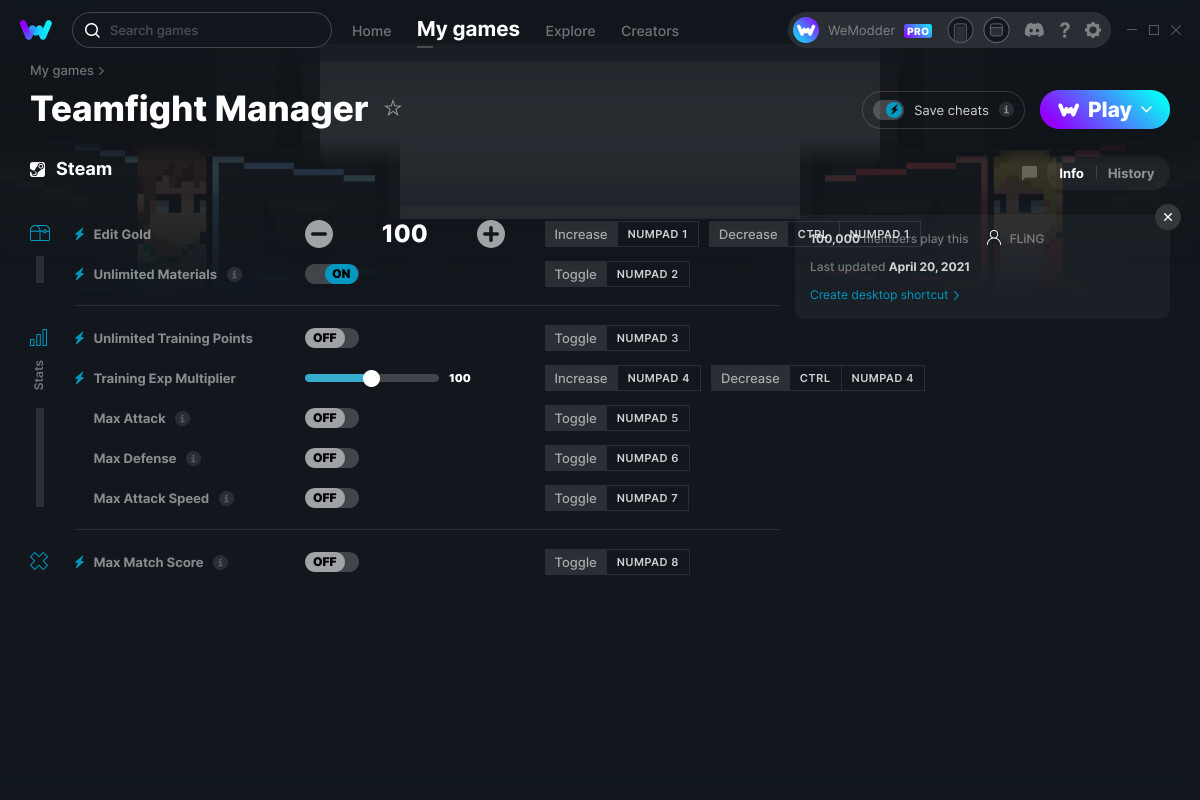Image resolution: width=1200 pixels, height=800 pixels.
Task: Click Toggle hotkey button for Max Attack
Action: pyautogui.click(x=576, y=418)
